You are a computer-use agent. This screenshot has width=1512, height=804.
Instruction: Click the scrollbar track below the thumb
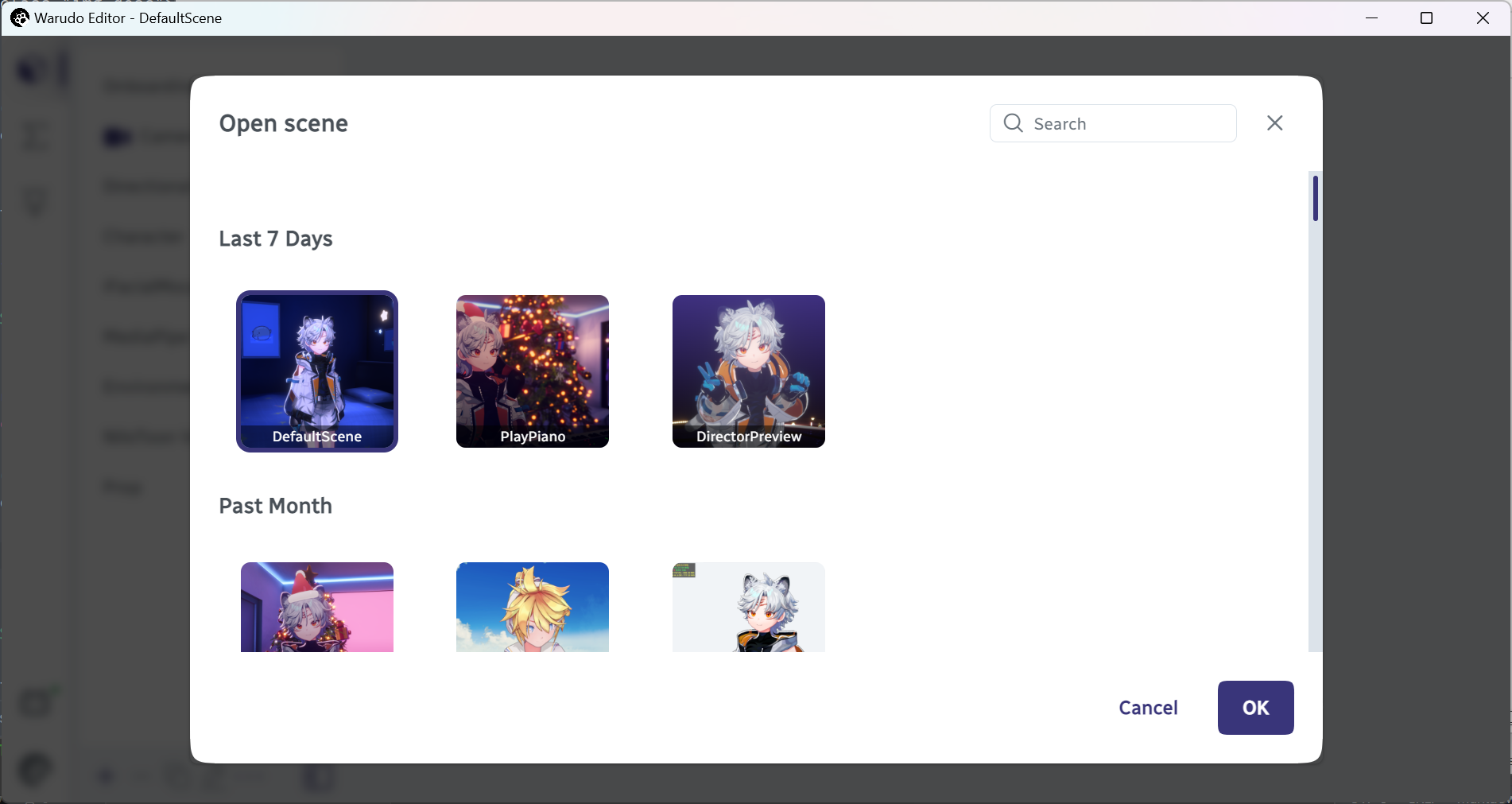click(x=1316, y=437)
